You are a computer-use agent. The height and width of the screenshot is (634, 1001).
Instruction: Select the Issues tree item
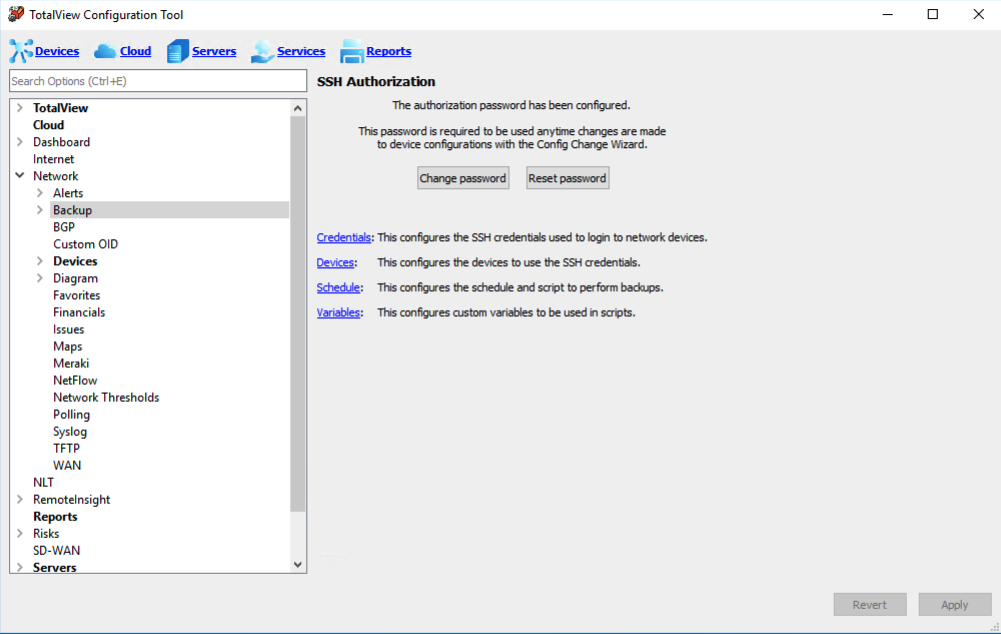tap(68, 329)
